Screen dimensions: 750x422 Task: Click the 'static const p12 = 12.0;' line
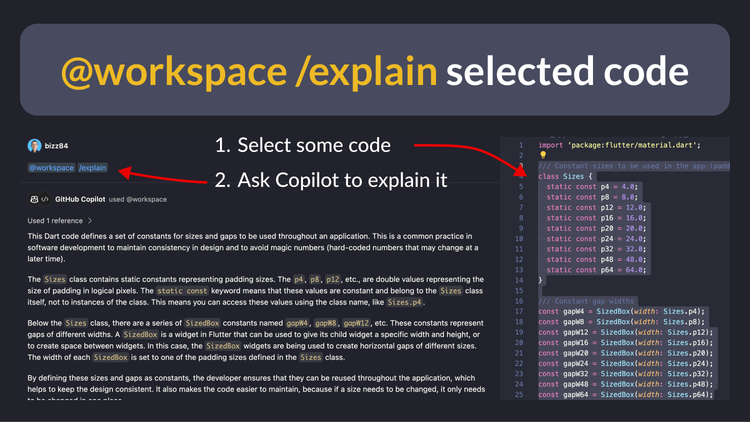(596, 208)
